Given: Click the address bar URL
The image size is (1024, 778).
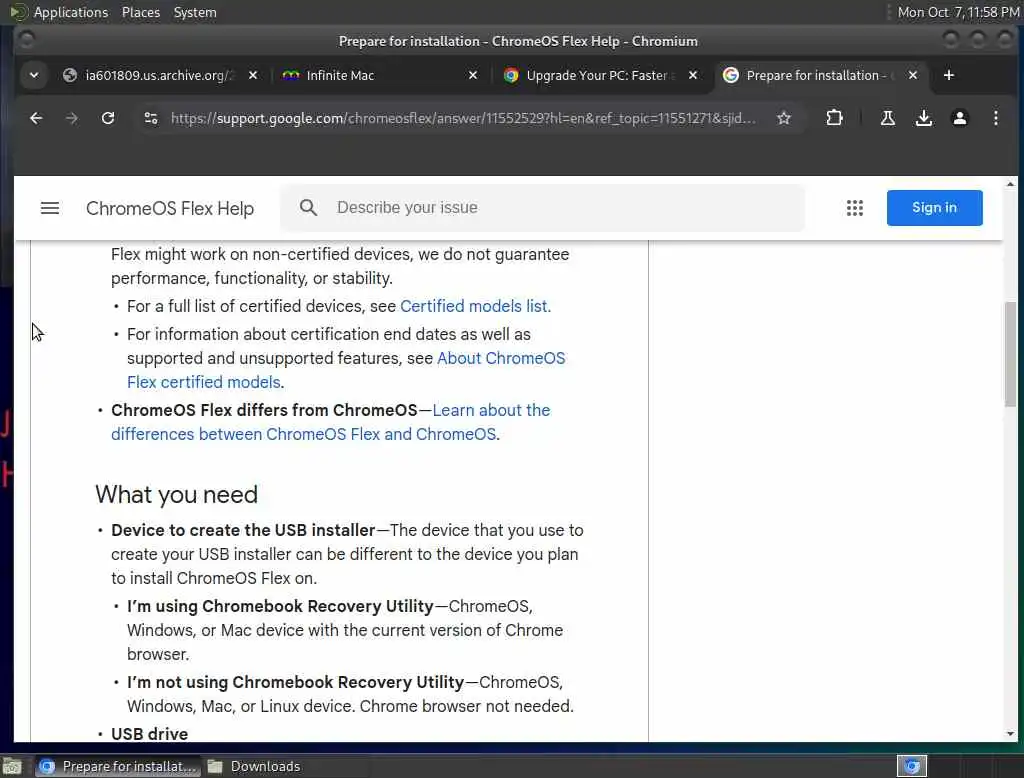Looking at the screenshot, I should coord(463,118).
